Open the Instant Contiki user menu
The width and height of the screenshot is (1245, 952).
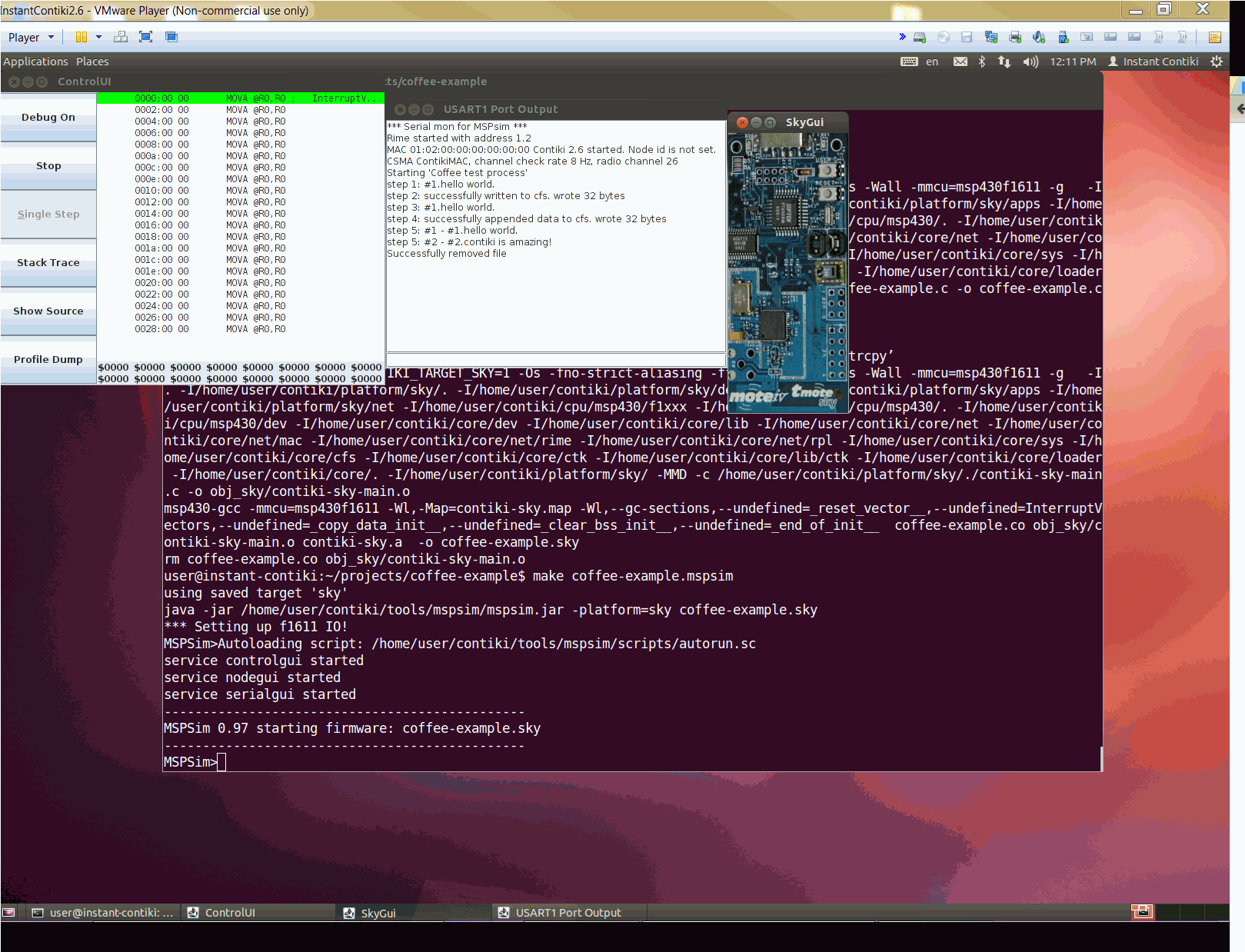[1153, 62]
